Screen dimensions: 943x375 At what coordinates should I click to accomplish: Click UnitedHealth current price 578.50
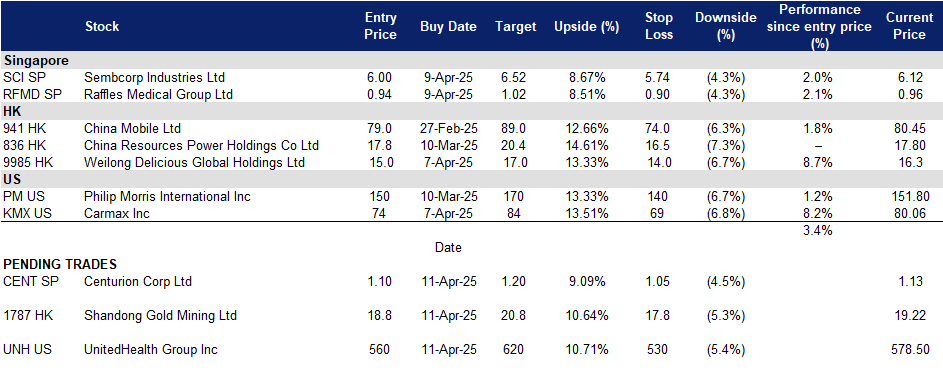click(x=910, y=350)
